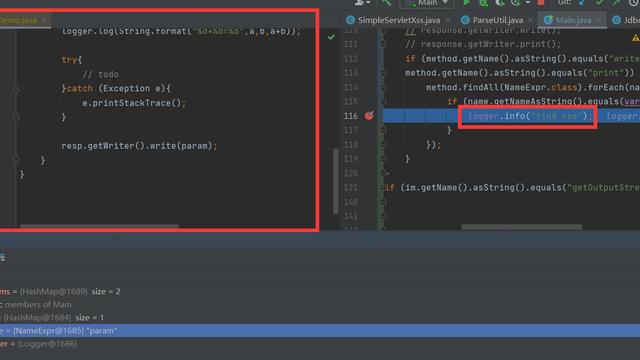Toggle fold marker at line 114 forEach
Image resolution: width=640 pixels, height=360 pixels.
coord(383,87)
